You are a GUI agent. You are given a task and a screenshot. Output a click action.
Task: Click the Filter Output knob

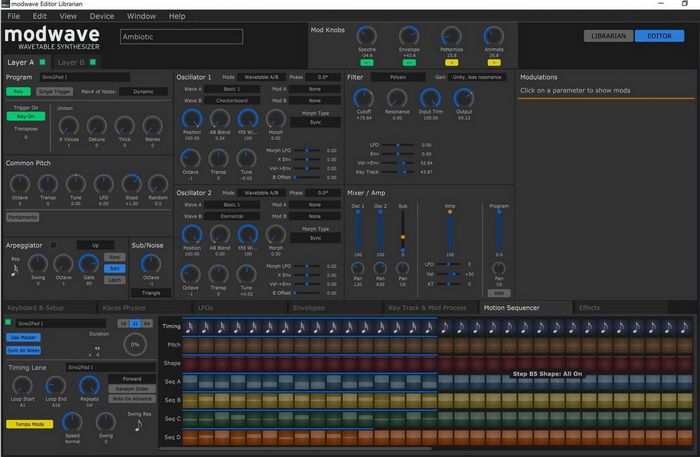pyautogui.click(x=464, y=98)
